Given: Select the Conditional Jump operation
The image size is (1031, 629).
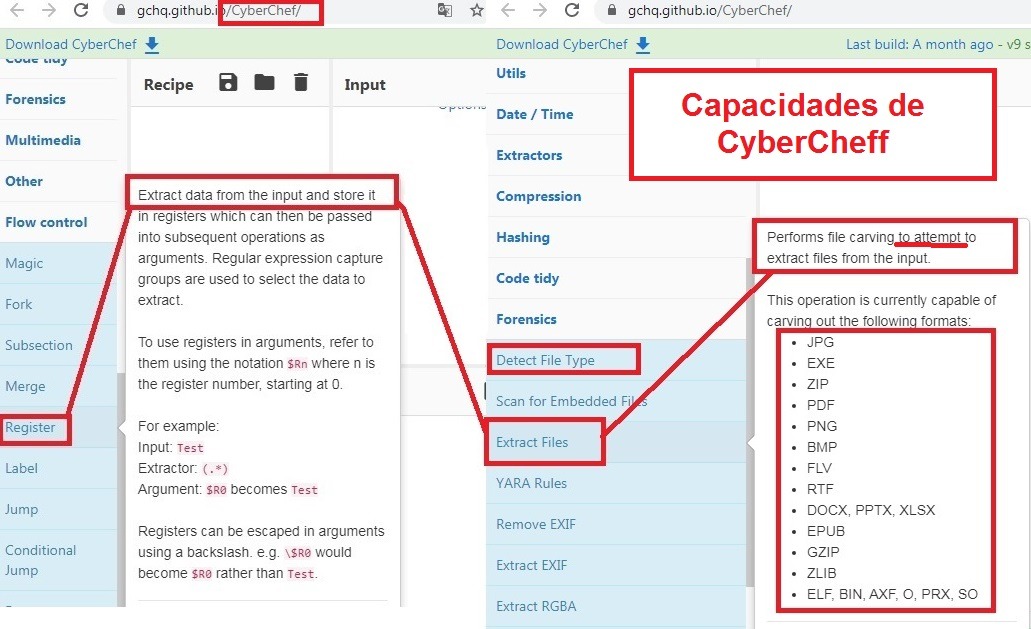Looking at the screenshot, I should pyautogui.click(x=58, y=560).
